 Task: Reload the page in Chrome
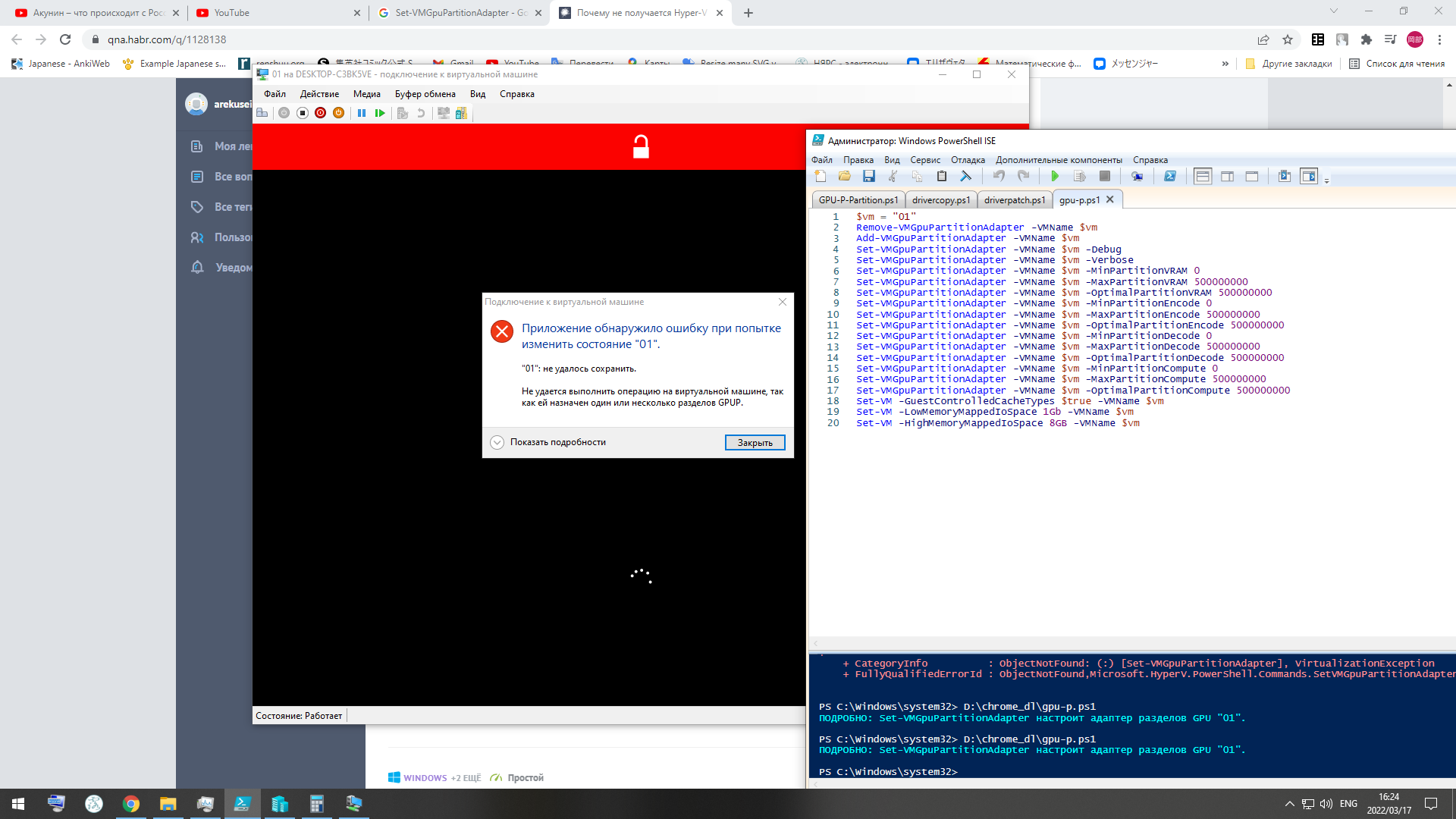[65, 39]
